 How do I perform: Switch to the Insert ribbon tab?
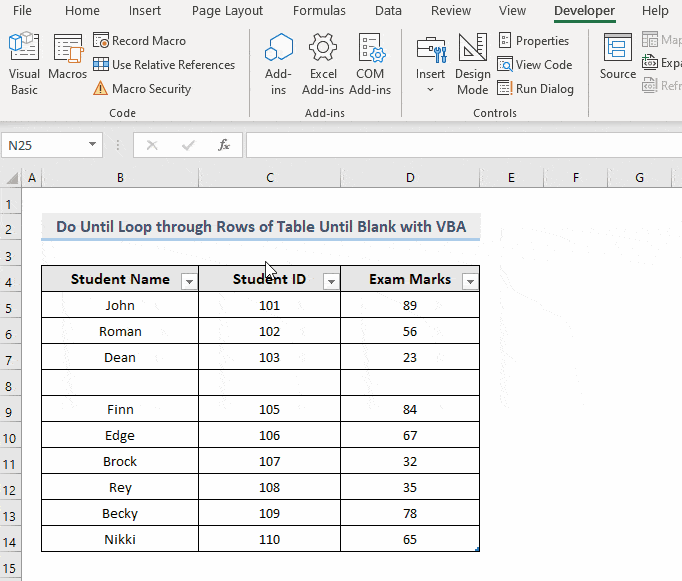click(144, 10)
